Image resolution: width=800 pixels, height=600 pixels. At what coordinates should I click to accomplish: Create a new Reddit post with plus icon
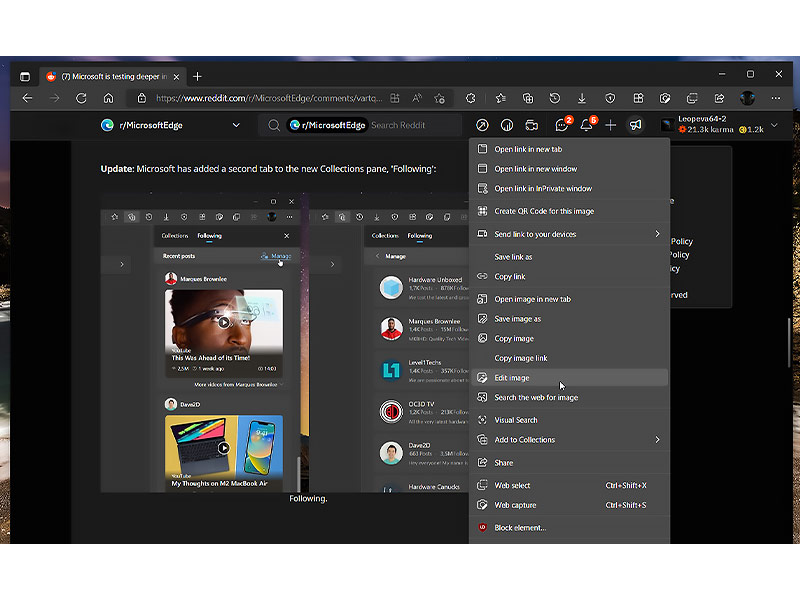[611, 125]
